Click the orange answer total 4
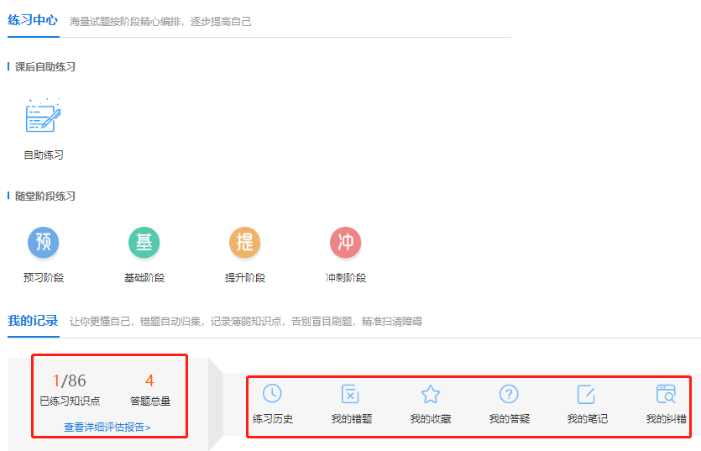The height and width of the screenshot is (451, 701). [149, 381]
